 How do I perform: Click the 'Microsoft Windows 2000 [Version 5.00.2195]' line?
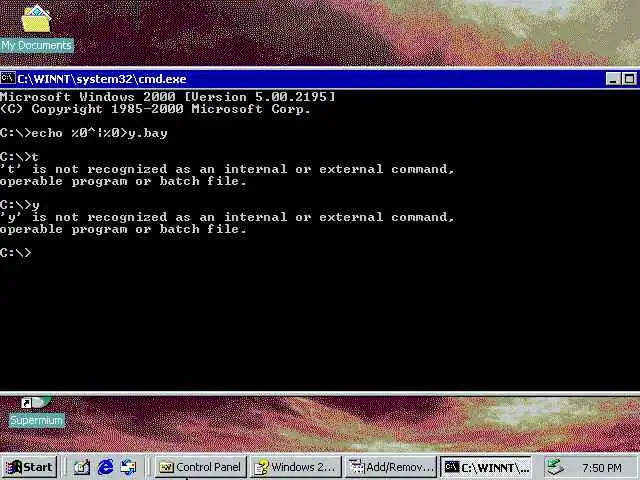[168, 97]
